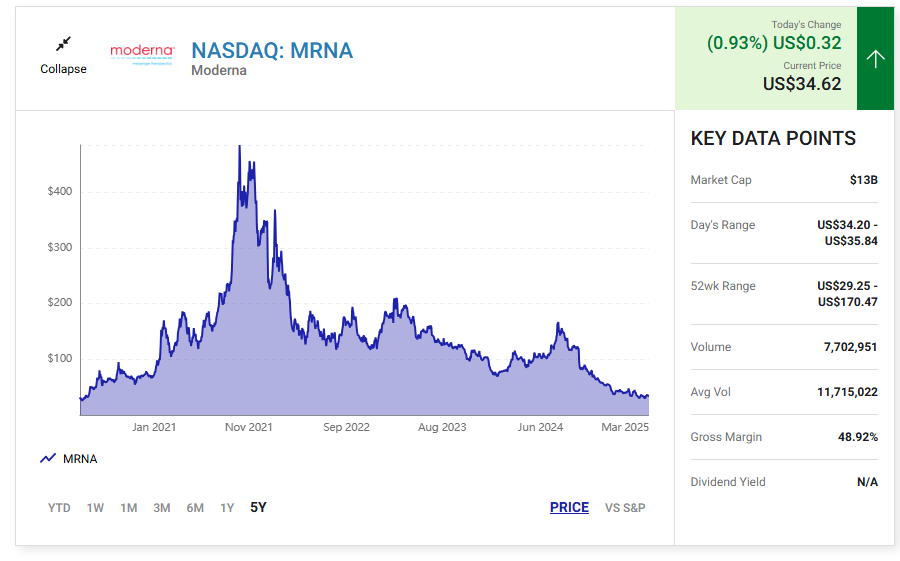Click the peak of the price chart
This screenshot has height=561, width=900.
(x=239, y=147)
